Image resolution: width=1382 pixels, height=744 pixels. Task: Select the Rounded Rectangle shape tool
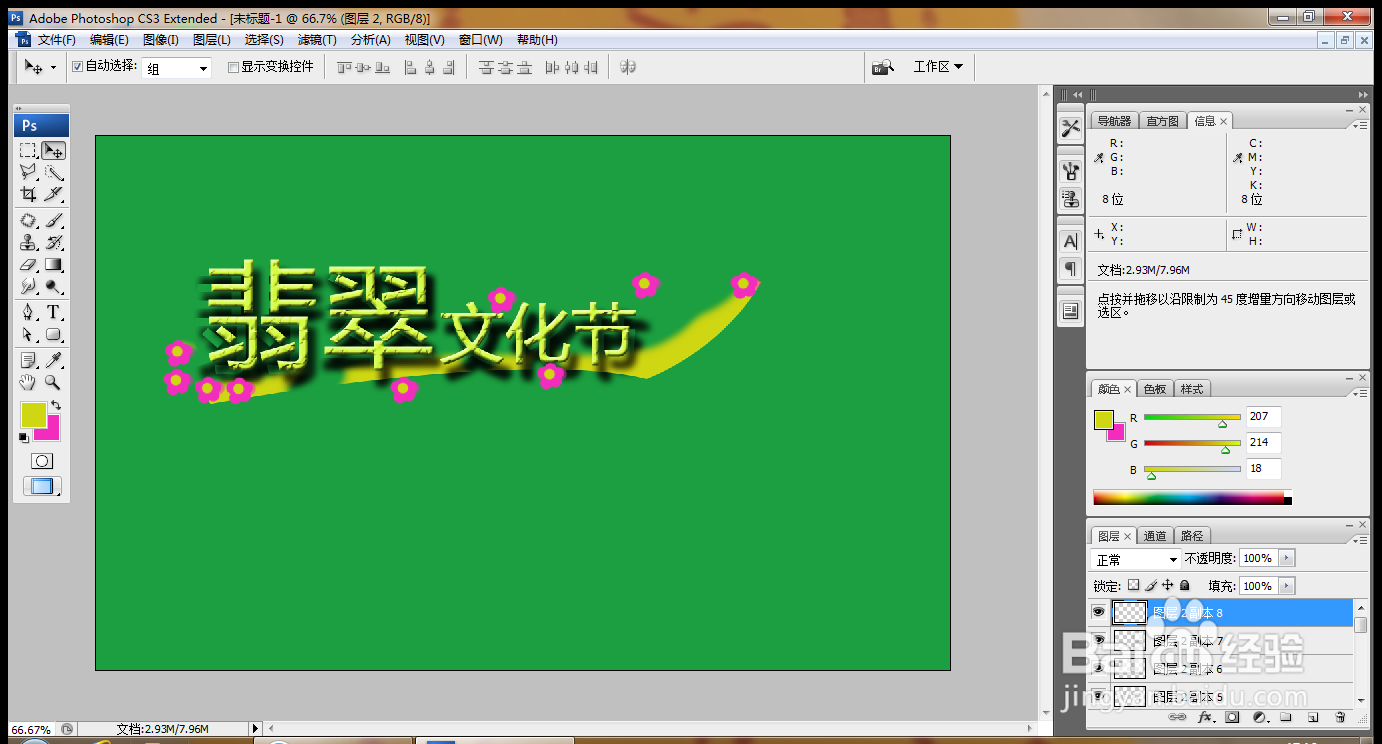(54, 335)
